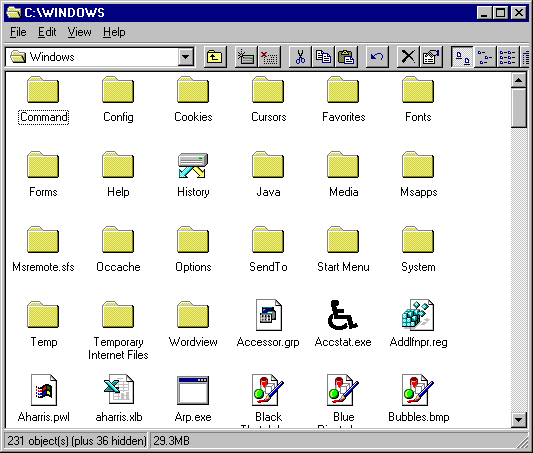This screenshot has height=453, width=533.
Task: Select the Help folder icon
Action: [118, 165]
